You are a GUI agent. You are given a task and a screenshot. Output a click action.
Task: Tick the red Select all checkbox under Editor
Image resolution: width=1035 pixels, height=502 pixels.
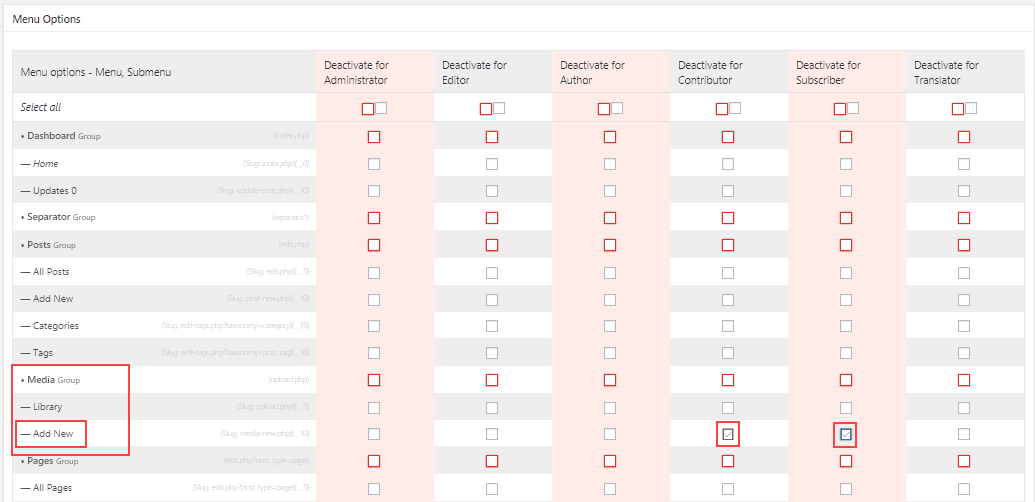(x=486, y=110)
